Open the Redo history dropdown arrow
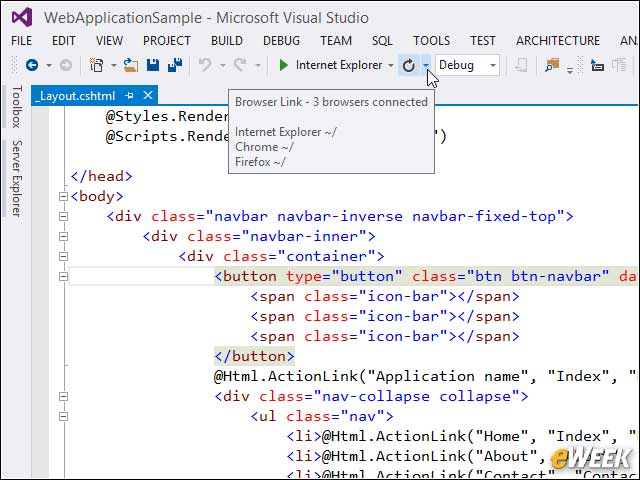Screen dimensions: 640x480 [x=258, y=65]
